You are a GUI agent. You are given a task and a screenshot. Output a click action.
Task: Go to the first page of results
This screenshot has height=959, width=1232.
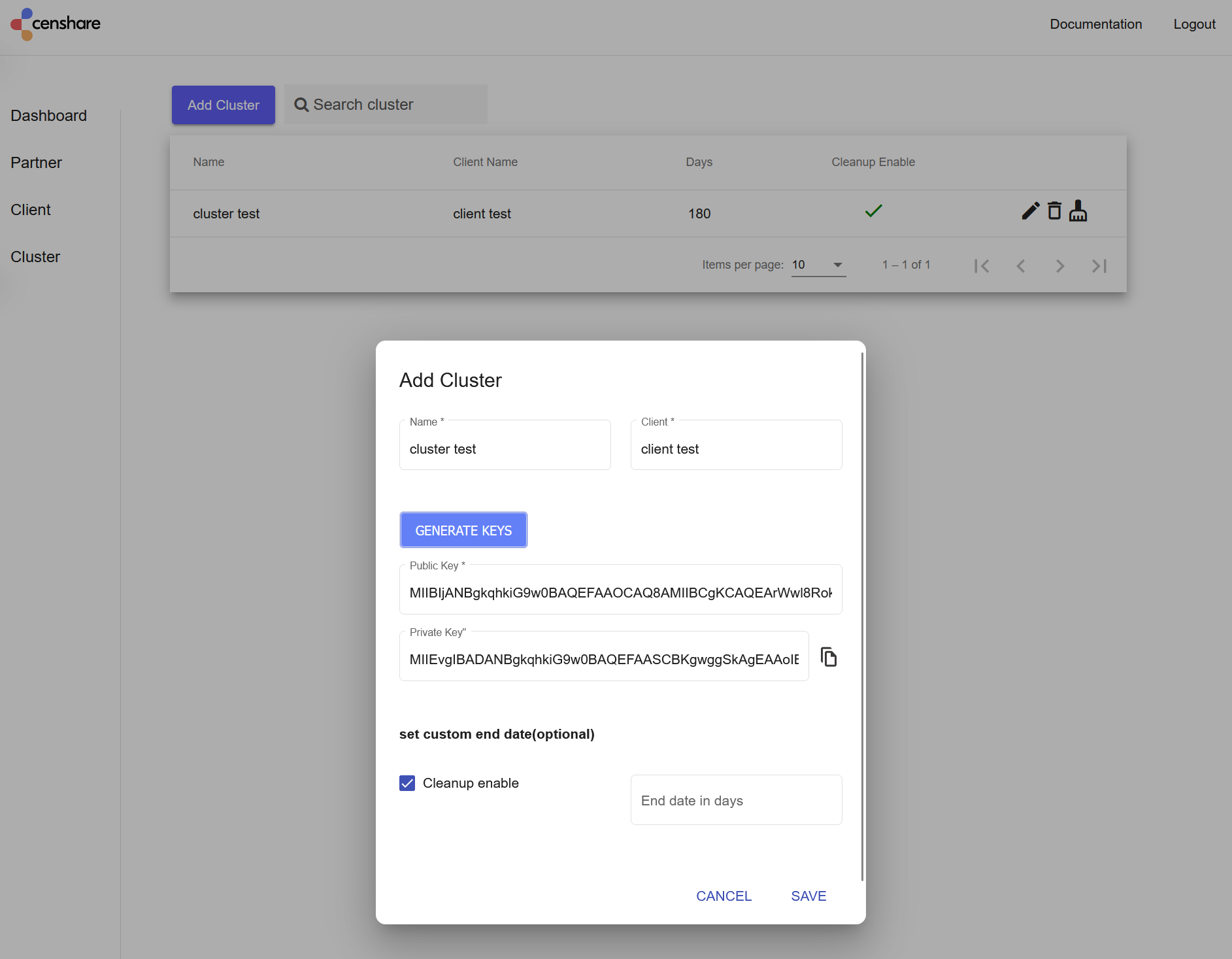coord(982,266)
